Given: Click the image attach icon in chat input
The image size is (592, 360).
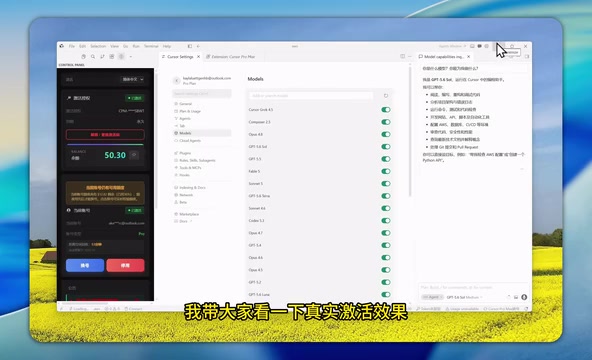Looking at the screenshot, I should 516,297.
